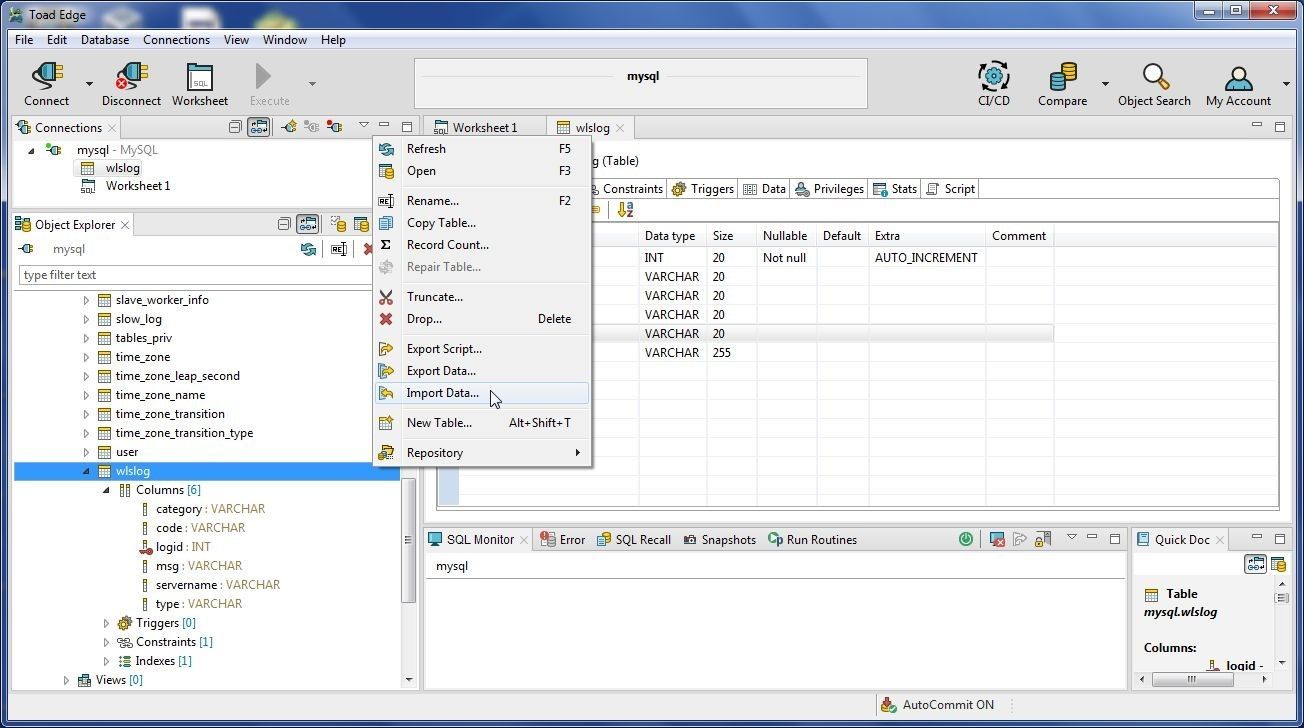1304x728 pixels.
Task: Click refresh icon in Object Explorer toolbar
Action: [309, 249]
